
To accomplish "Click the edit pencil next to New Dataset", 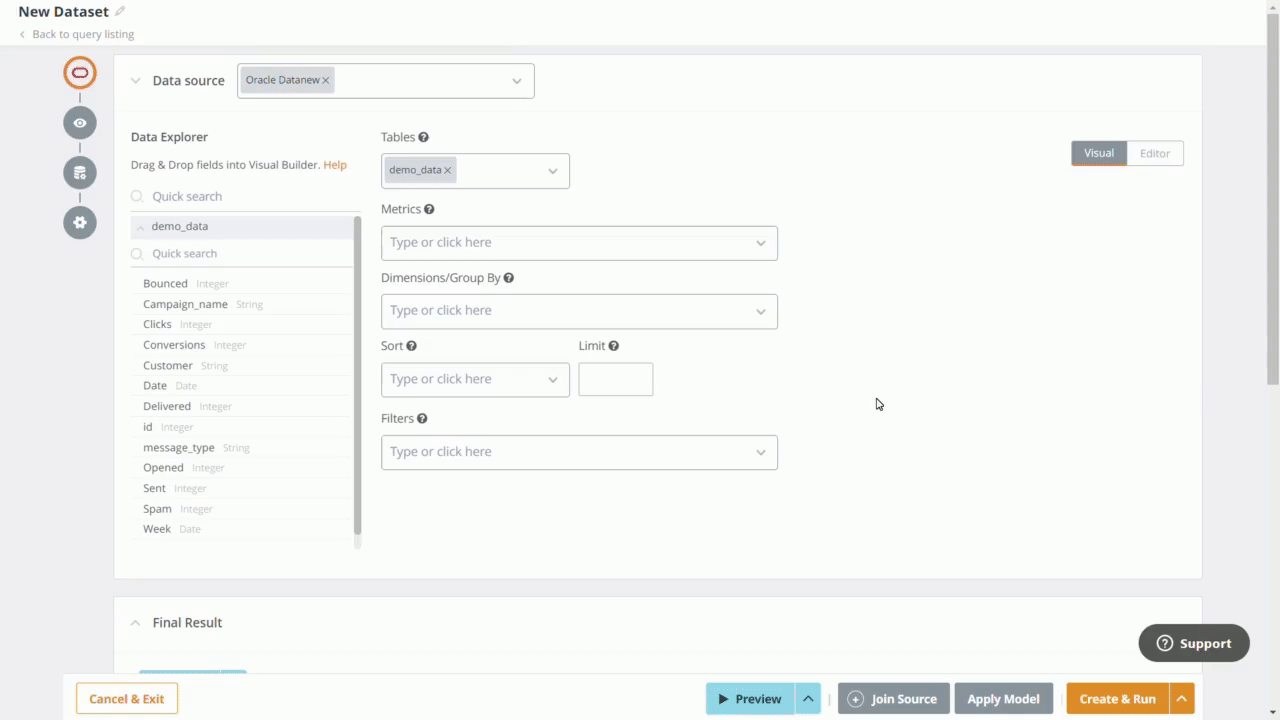I will [119, 11].
